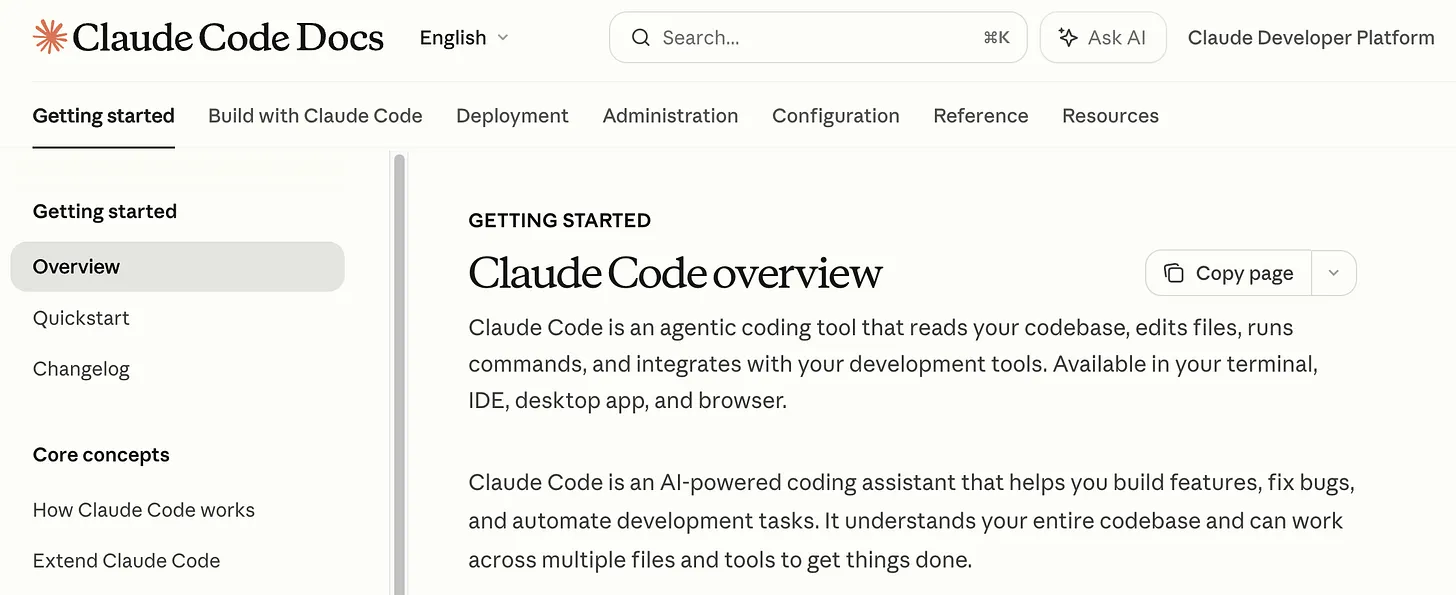Expand the Copy page options chevron

click(1333, 273)
